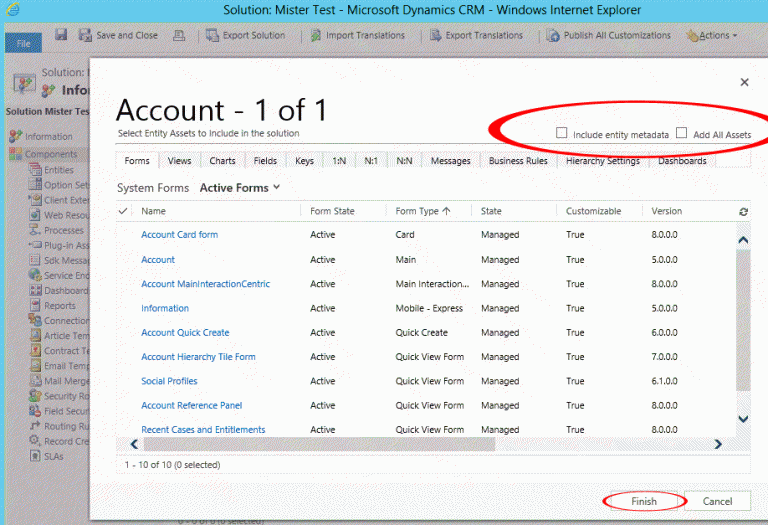Viewport: 768px width, 525px height.
Task: Click the grid scroll down arrow
Action: point(743,419)
